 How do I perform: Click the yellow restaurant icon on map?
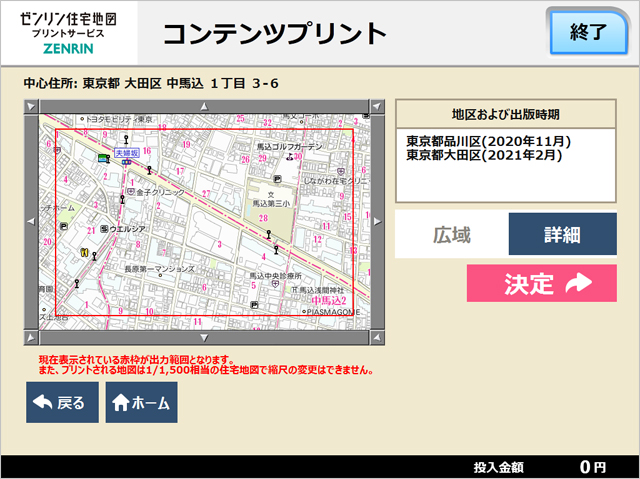click(x=86, y=252)
